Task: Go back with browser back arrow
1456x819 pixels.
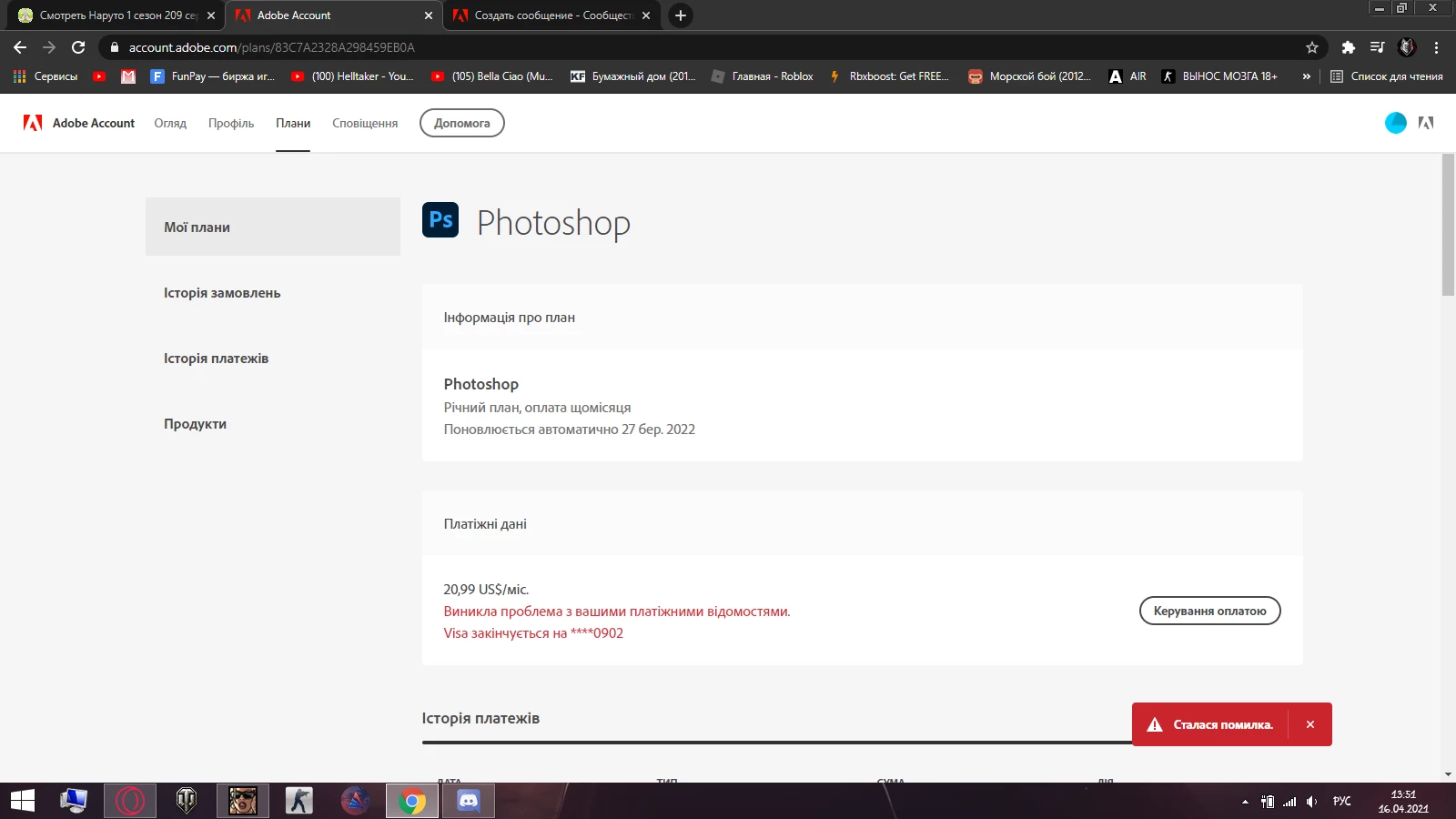Action: pyautogui.click(x=20, y=47)
